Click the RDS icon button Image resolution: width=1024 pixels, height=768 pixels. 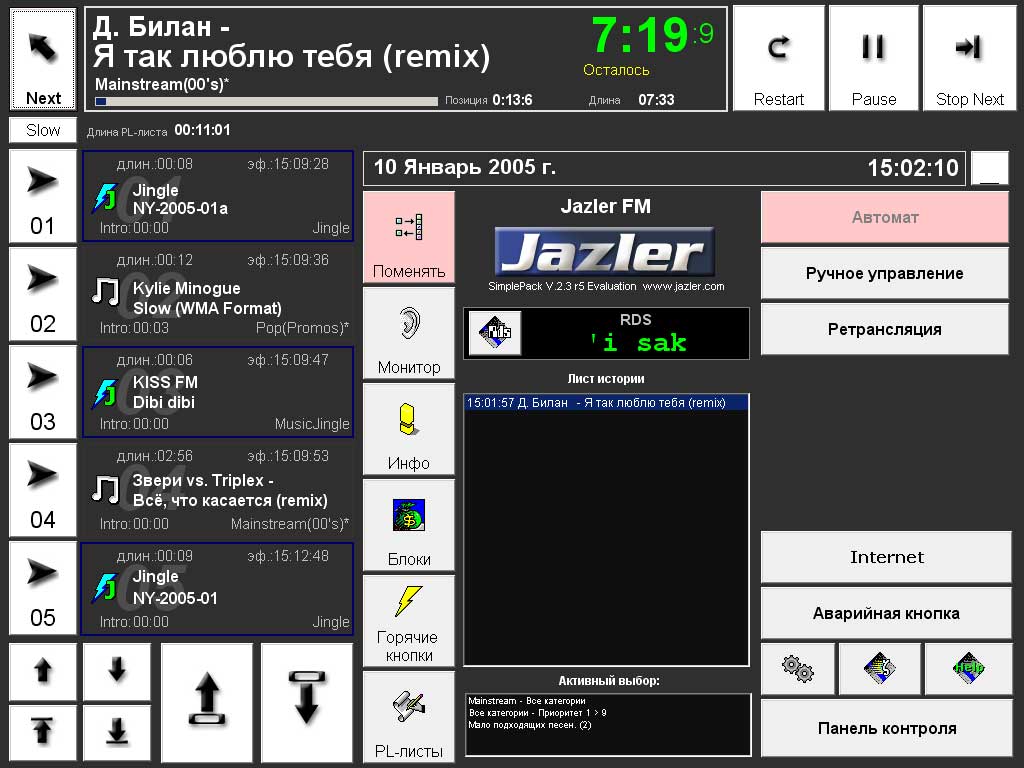(x=495, y=333)
